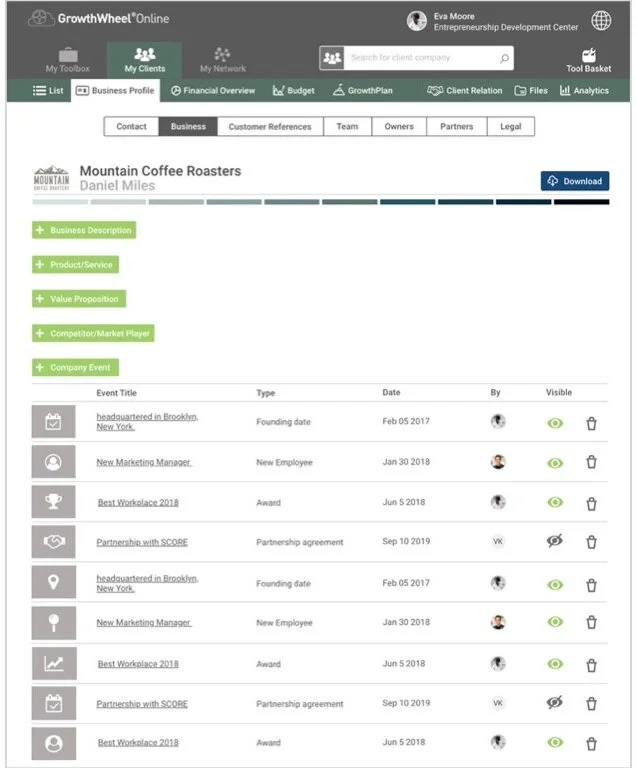This screenshot has height=768, width=636.
Task: Delete the pushpin-icon New Marketing Manager event
Action: 591,622
